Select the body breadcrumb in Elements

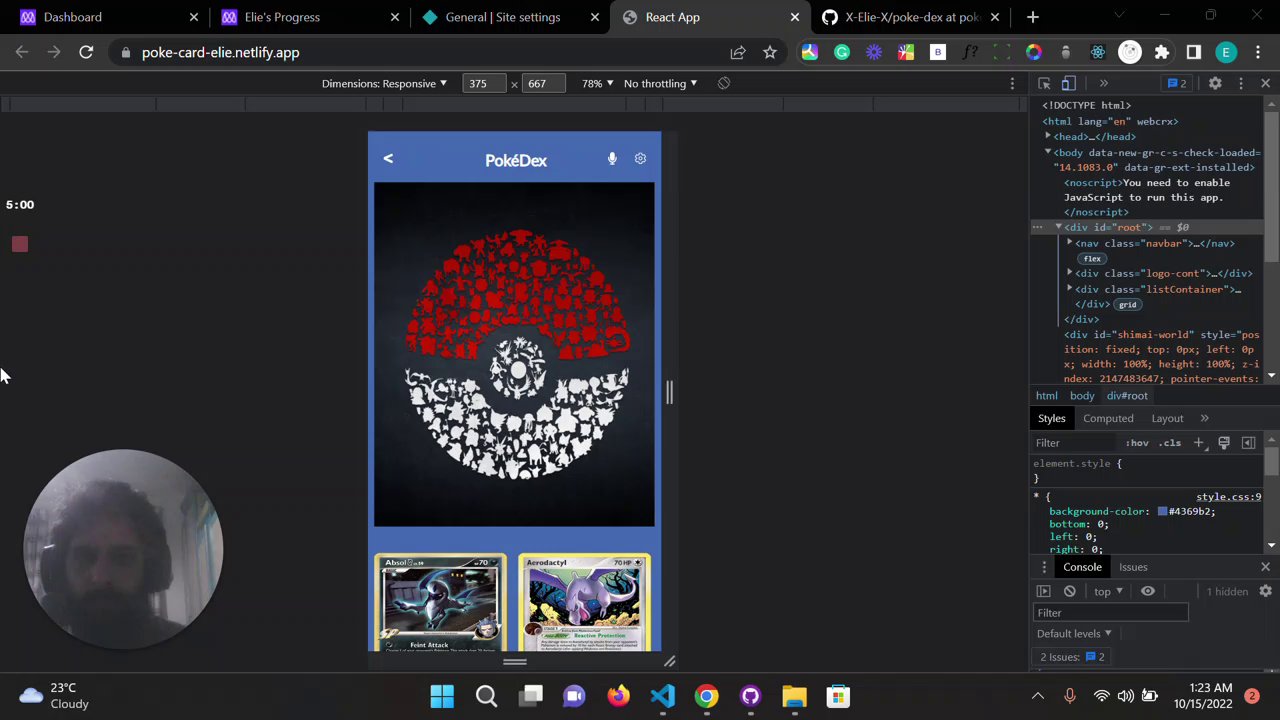1082,395
